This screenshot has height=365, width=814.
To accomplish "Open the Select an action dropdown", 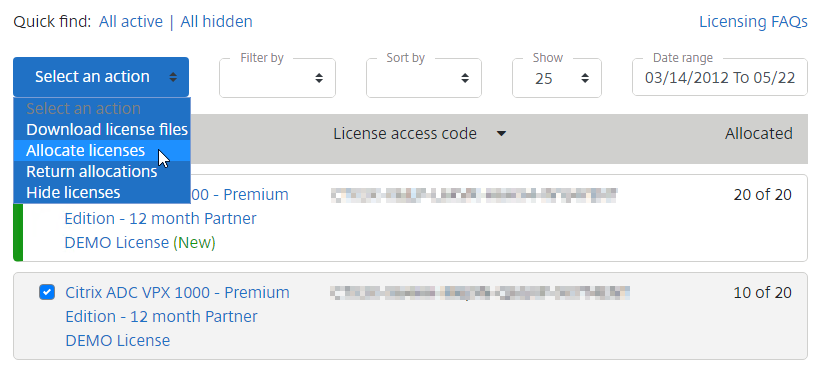I will [101, 77].
